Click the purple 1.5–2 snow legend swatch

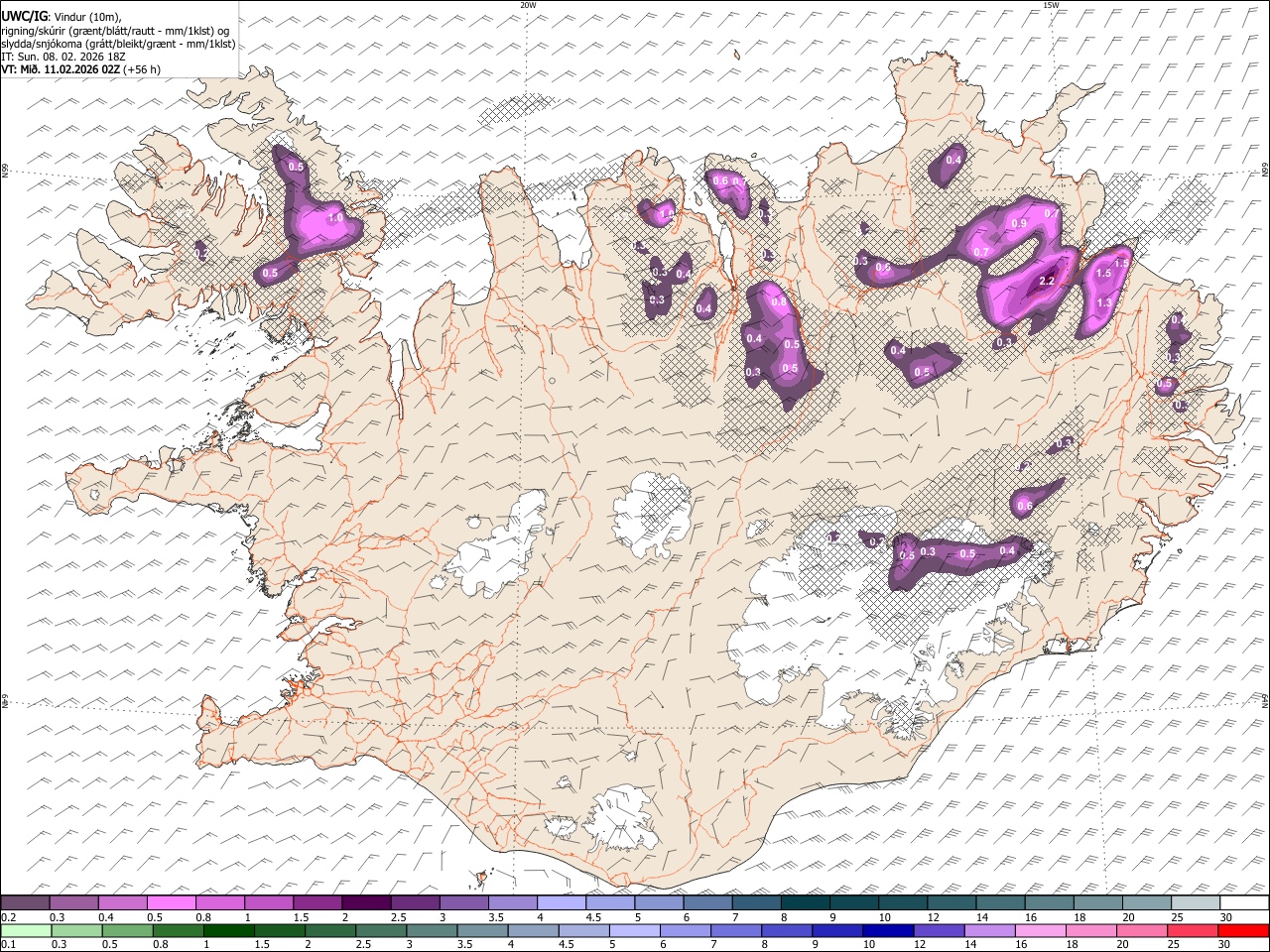pyautogui.click(x=317, y=902)
